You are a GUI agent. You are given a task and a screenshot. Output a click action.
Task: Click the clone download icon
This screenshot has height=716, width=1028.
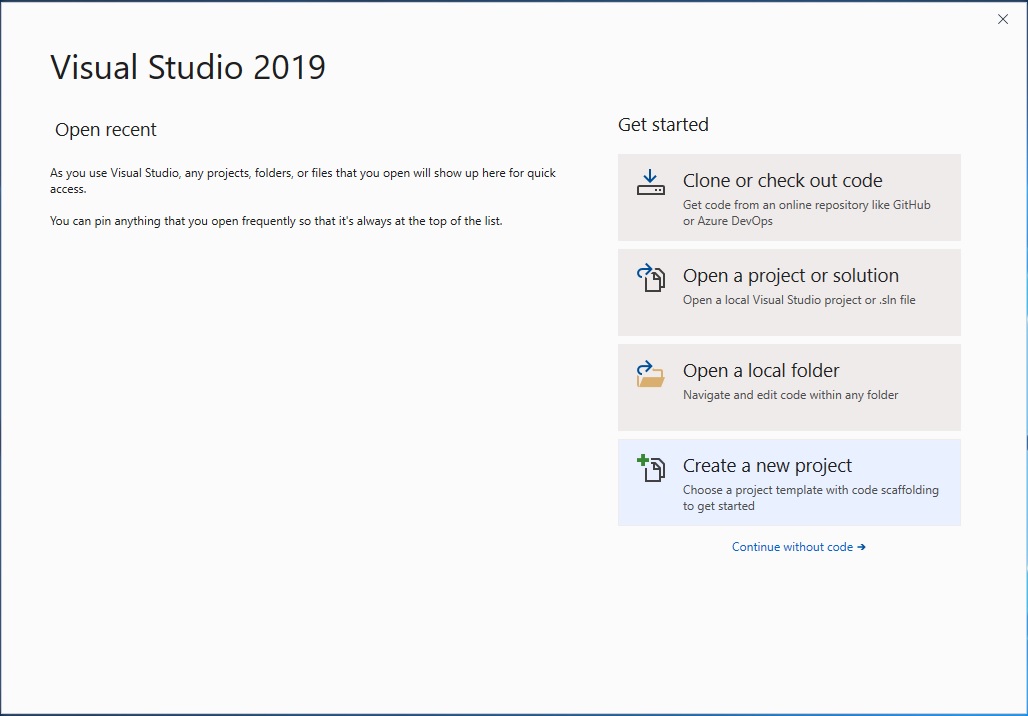(650, 183)
